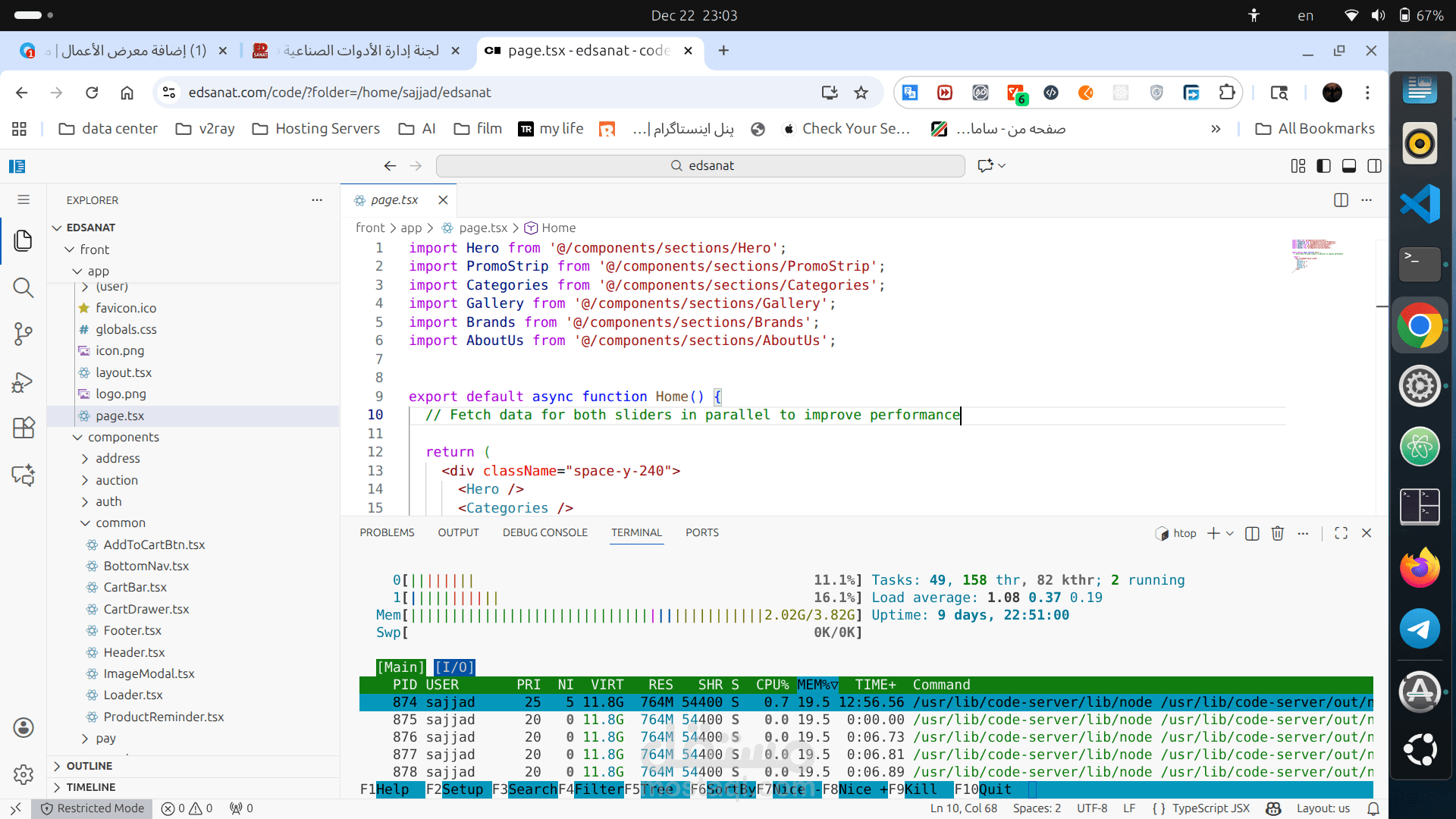Expand the auction folder
The width and height of the screenshot is (1456, 819).
pyautogui.click(x=117, y=480)
